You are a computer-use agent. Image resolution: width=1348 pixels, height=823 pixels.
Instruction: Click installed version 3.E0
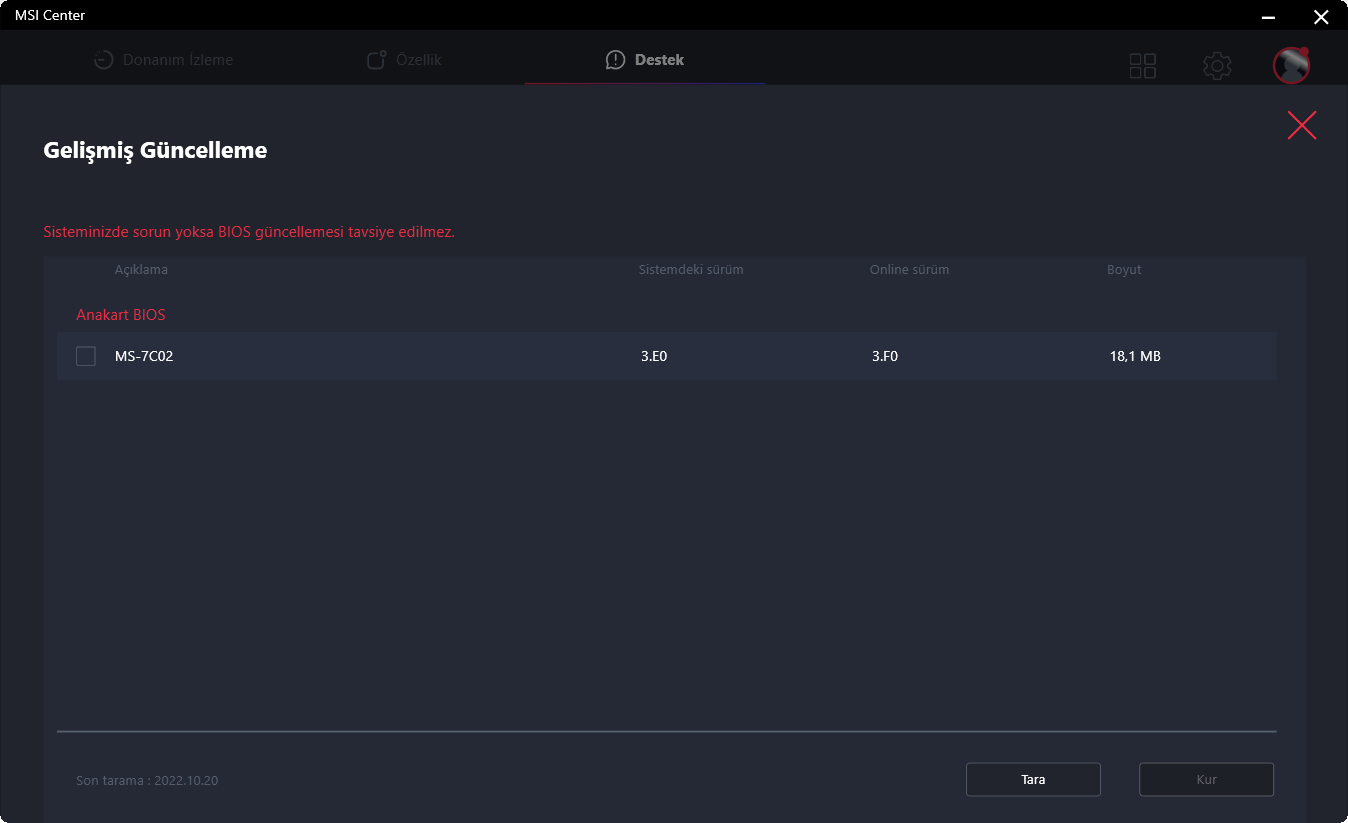click(x=654, y=356)
